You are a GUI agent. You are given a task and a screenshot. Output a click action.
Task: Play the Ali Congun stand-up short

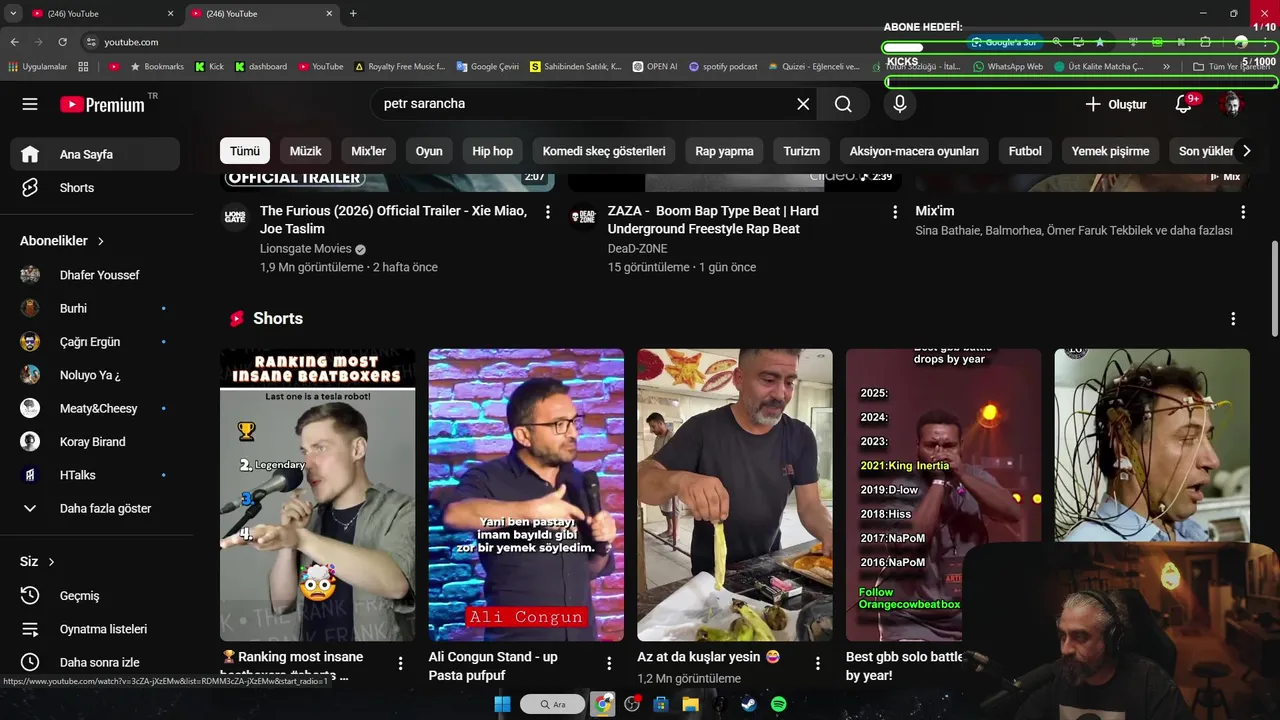point(526,495)
